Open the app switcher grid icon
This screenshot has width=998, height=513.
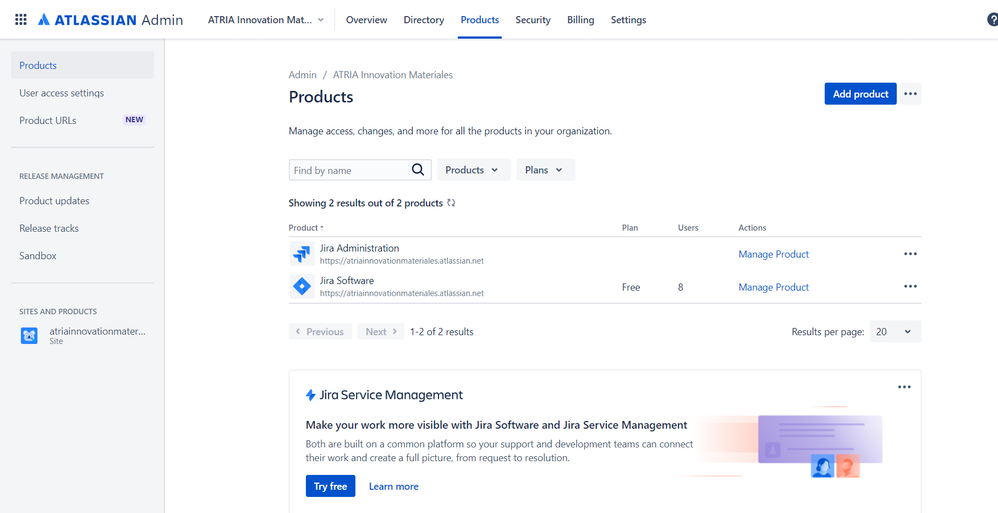(x=20, y=20)
